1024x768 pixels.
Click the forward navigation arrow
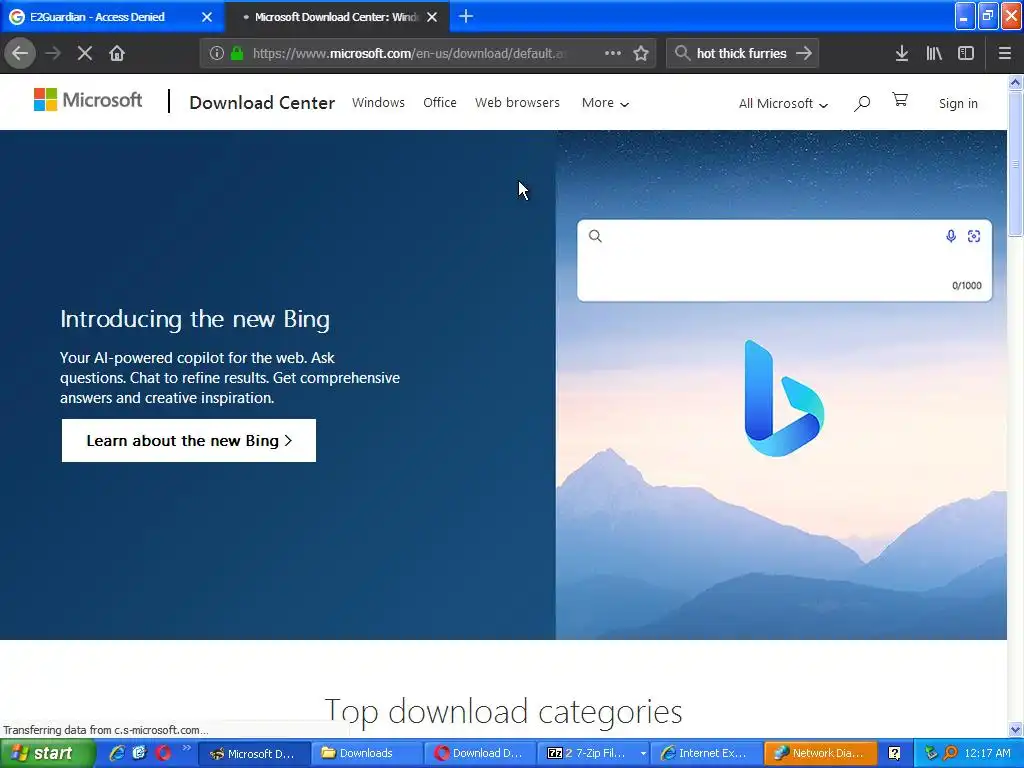click(x=53, y=53)
